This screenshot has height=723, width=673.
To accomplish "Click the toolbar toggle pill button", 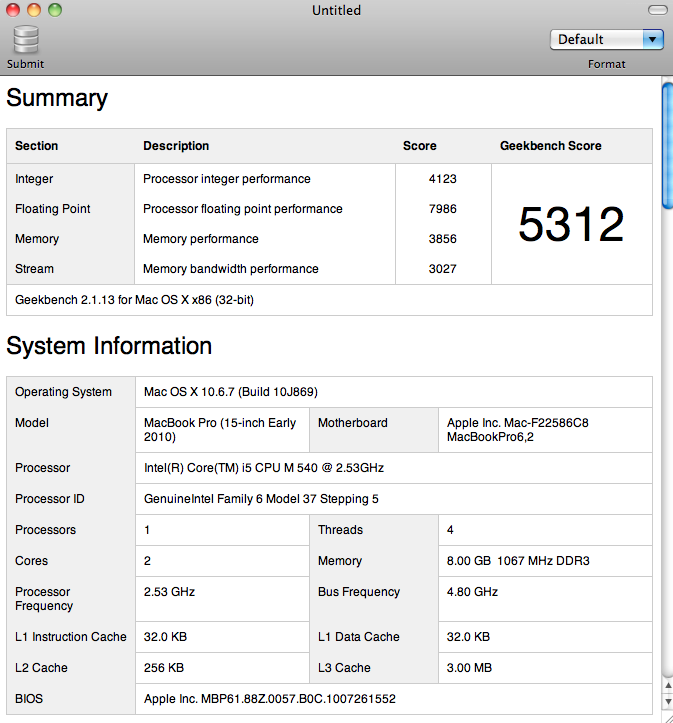I will (657, 10).
